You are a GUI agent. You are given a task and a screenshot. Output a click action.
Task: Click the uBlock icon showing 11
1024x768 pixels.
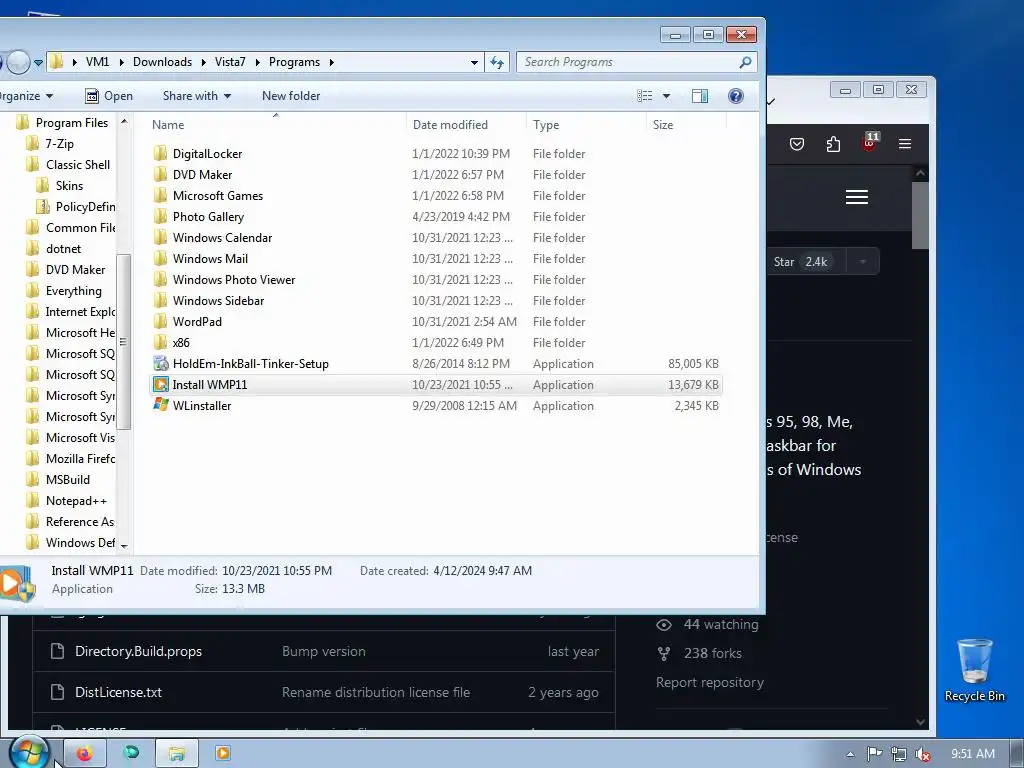[x=870, y=142]
